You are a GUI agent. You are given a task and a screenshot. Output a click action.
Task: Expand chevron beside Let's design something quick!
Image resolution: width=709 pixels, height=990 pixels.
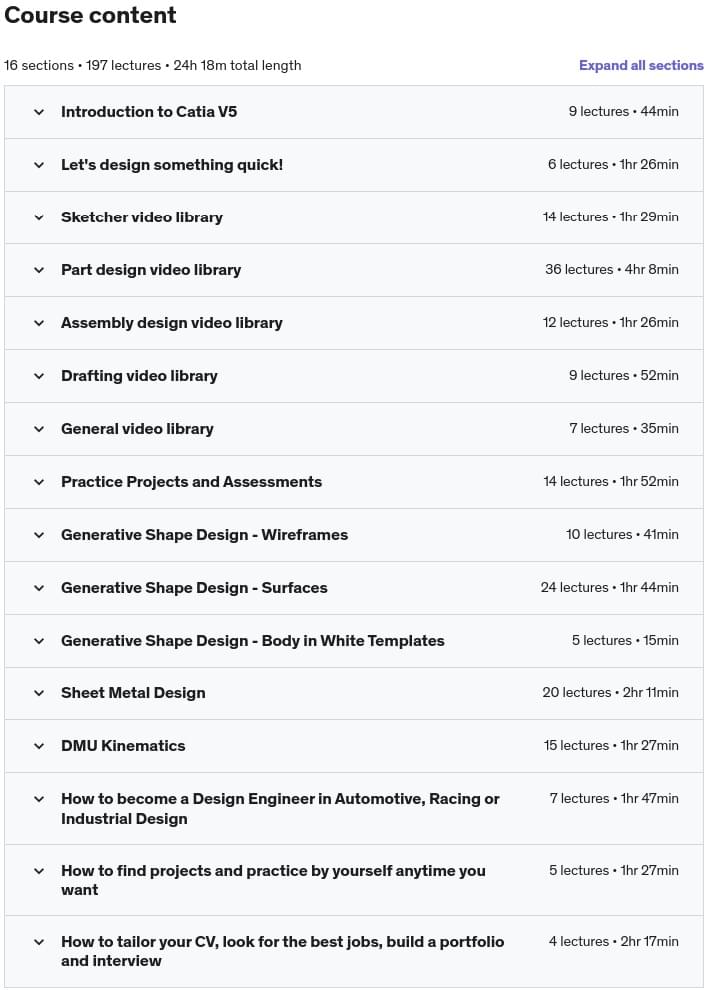[x=39, y=165]
